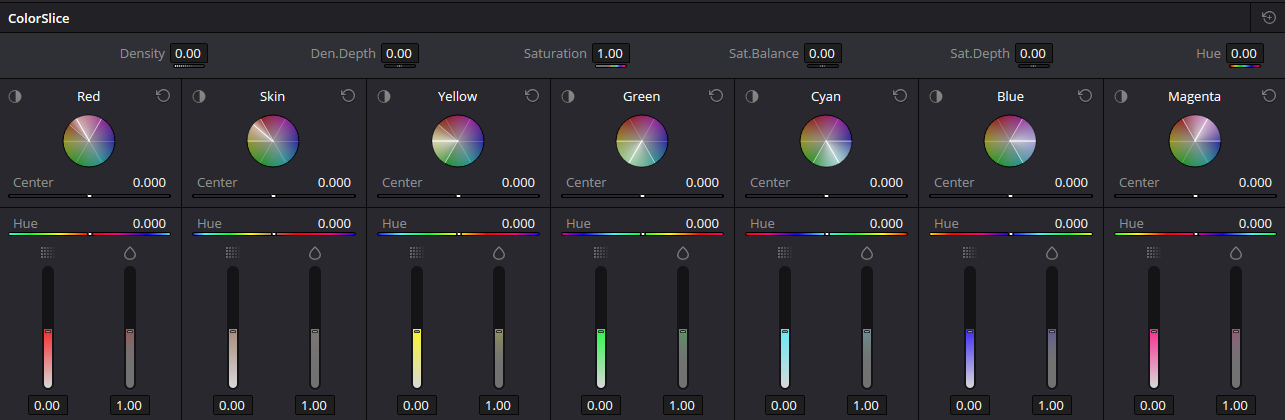Click the Blue Center value 0.000
1285x420 pixels.
pos(1071,183)
